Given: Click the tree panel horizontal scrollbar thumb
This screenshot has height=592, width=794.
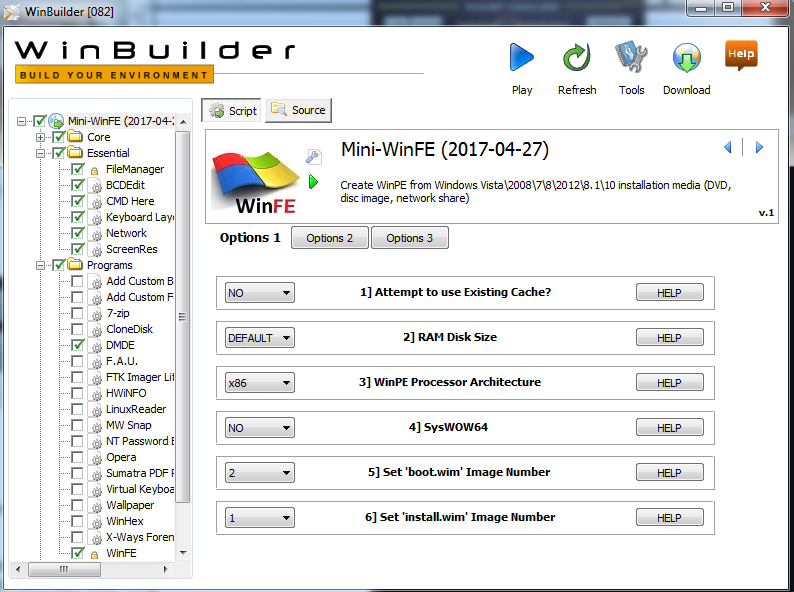Looking at the screenshot, I should tap(64, 569).
